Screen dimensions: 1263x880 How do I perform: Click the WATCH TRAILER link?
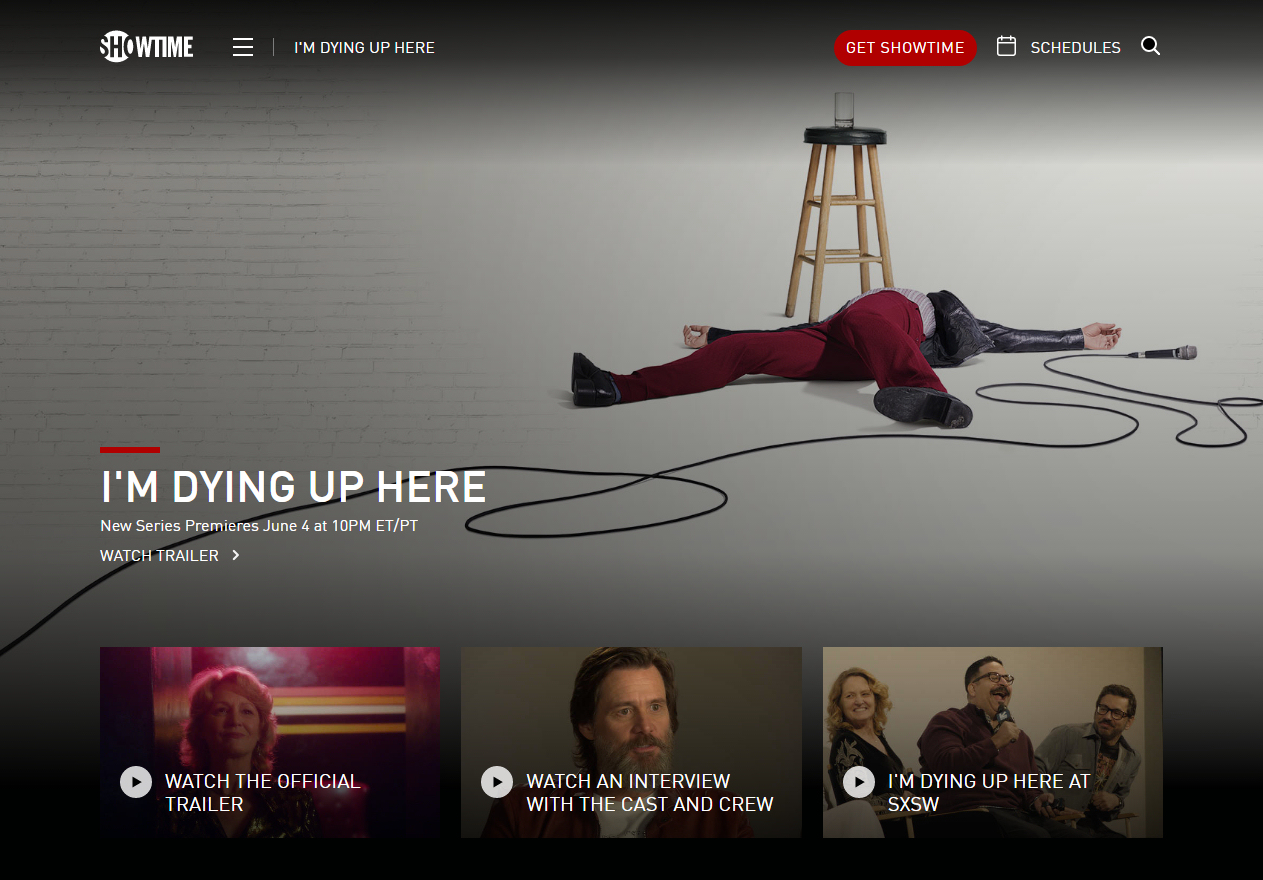coord(159,555)
